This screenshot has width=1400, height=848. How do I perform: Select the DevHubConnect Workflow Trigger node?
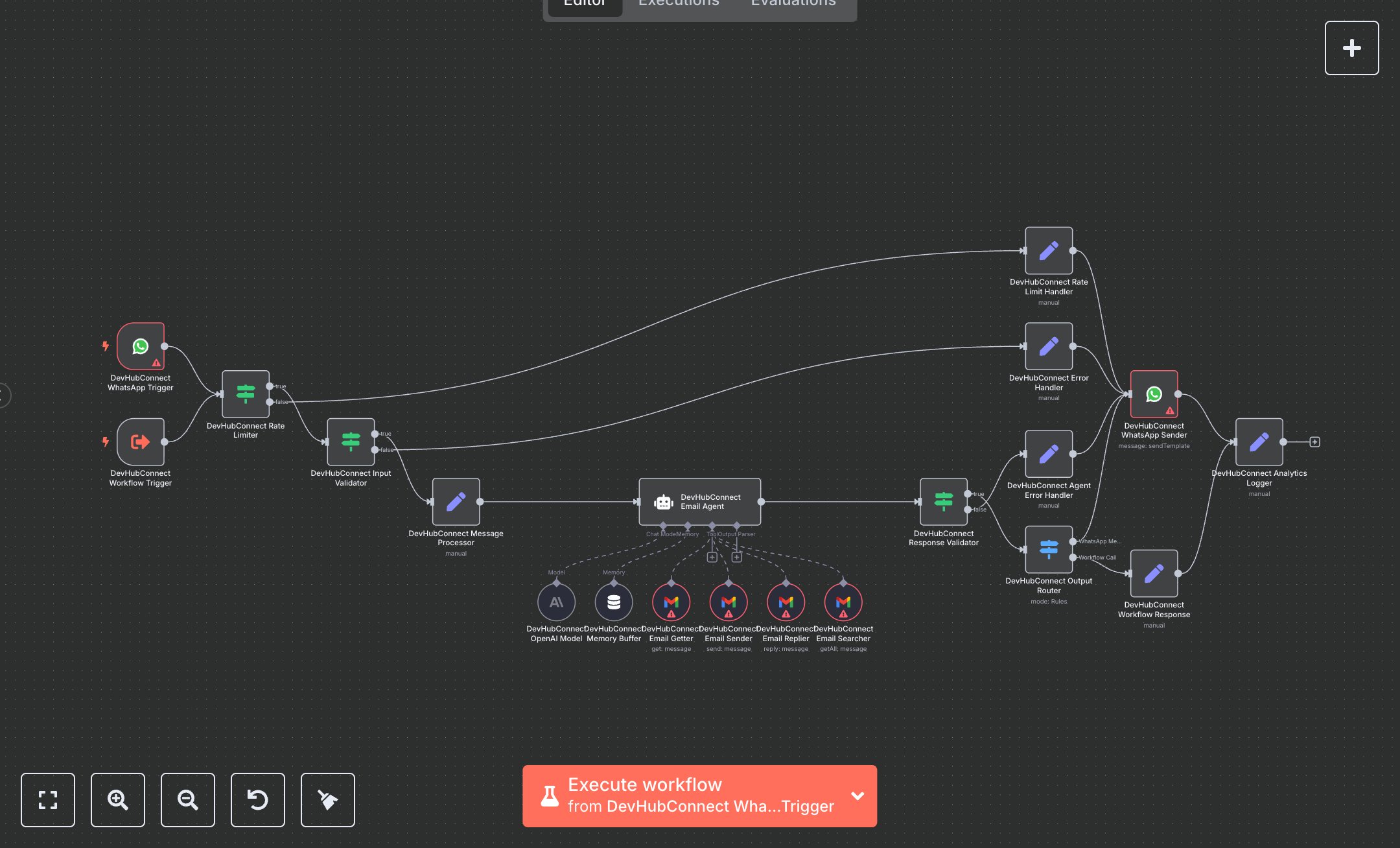141,442
